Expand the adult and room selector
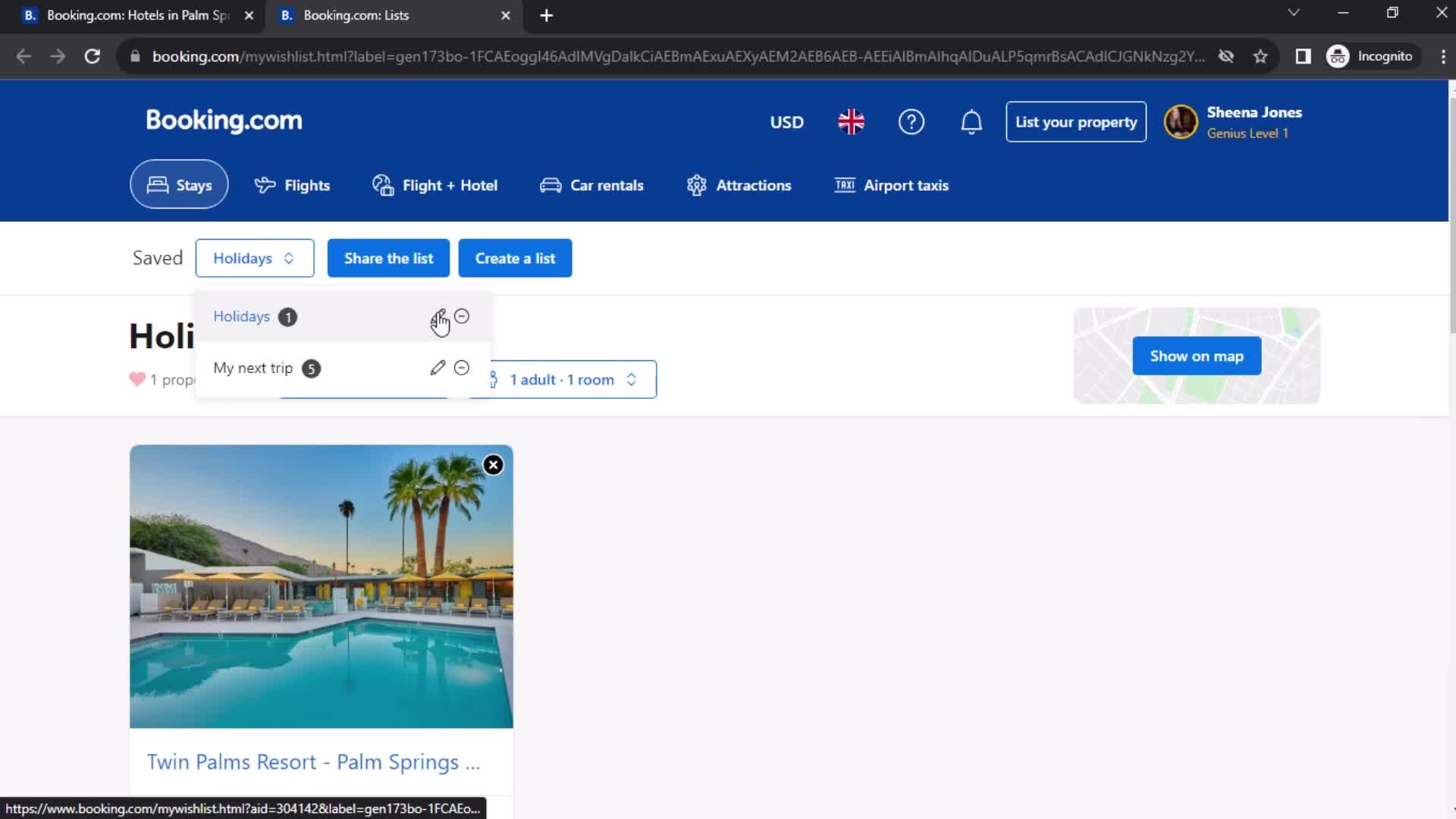Image resolution: width=1456 pixels, height=819 pixels. 561,379
